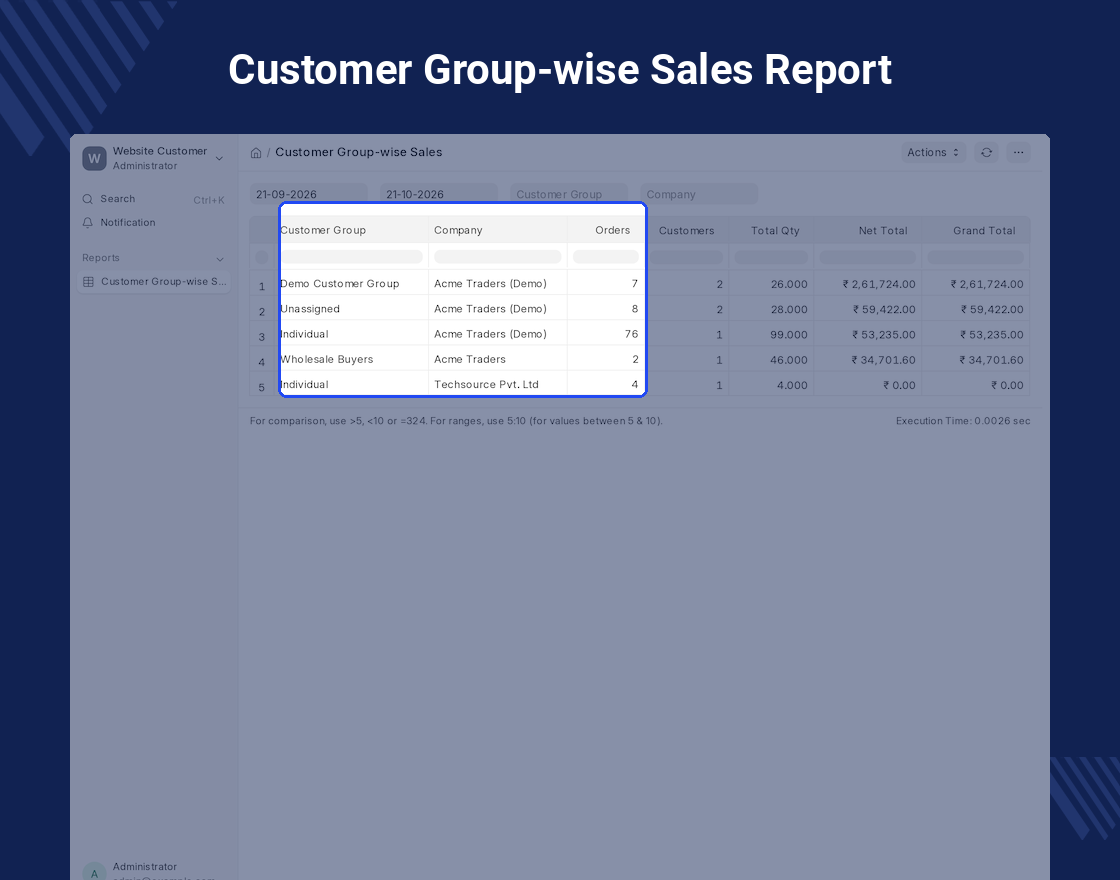Click the row number 5 cell
This screenshot has width=1120, height=880.
coord(262,387)
